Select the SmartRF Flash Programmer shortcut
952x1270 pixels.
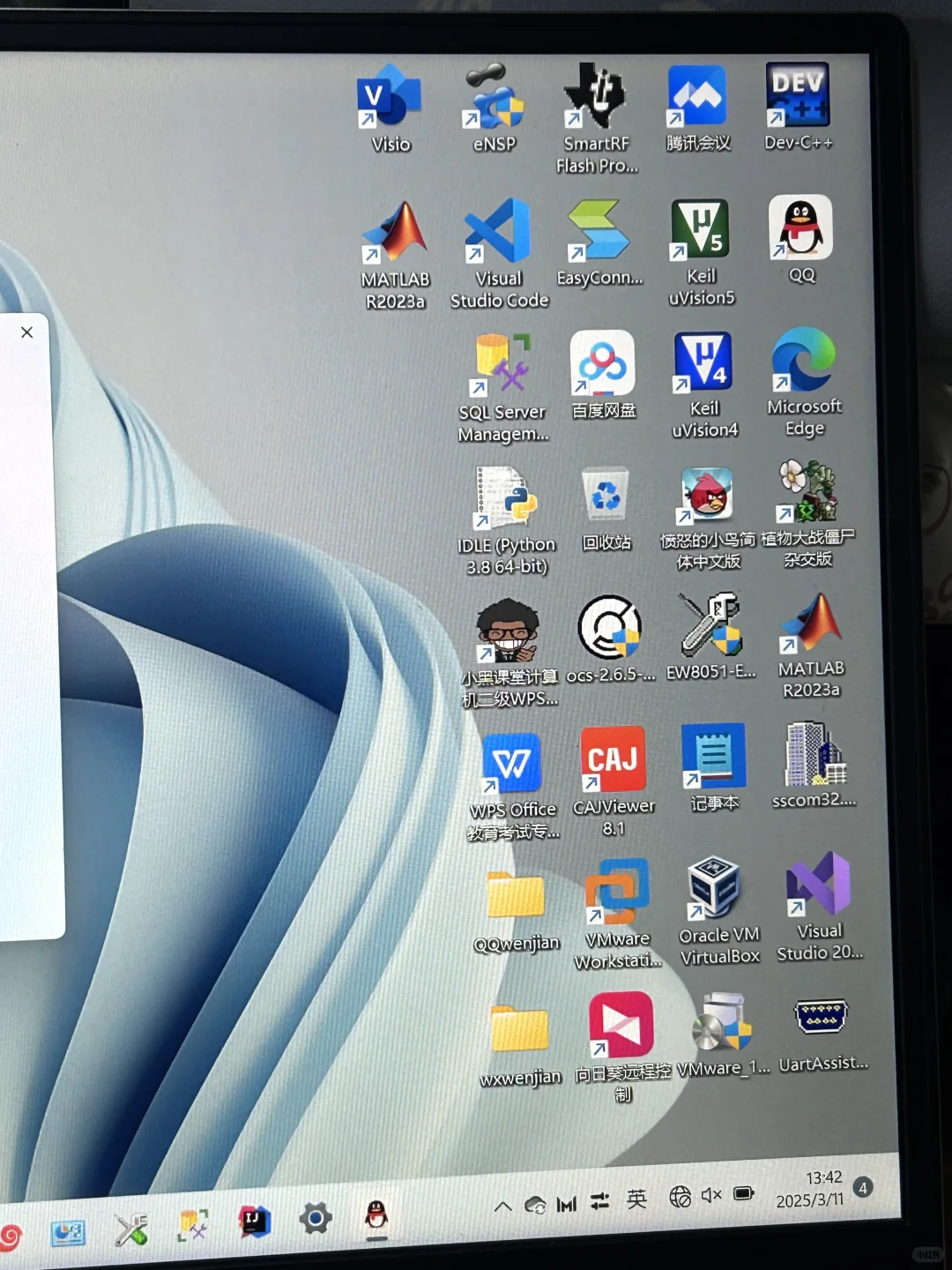point(596,118)
